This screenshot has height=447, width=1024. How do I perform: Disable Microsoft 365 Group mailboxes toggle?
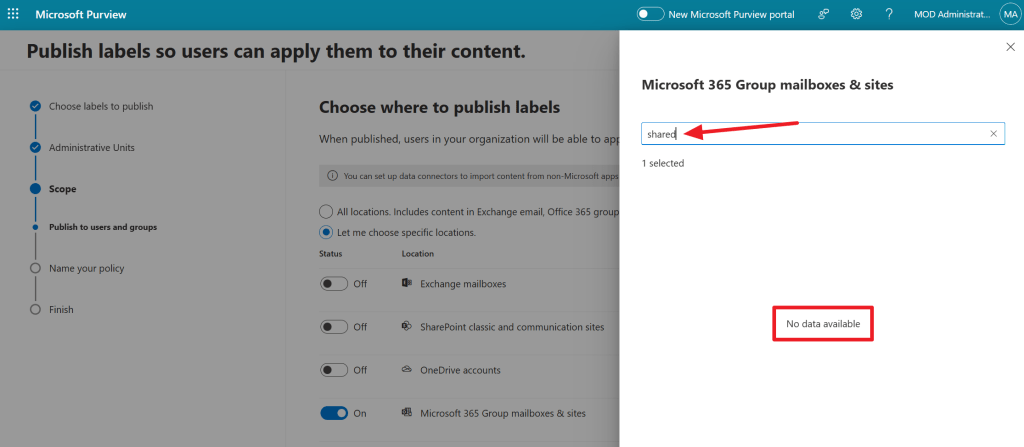(x=334, y=413)
